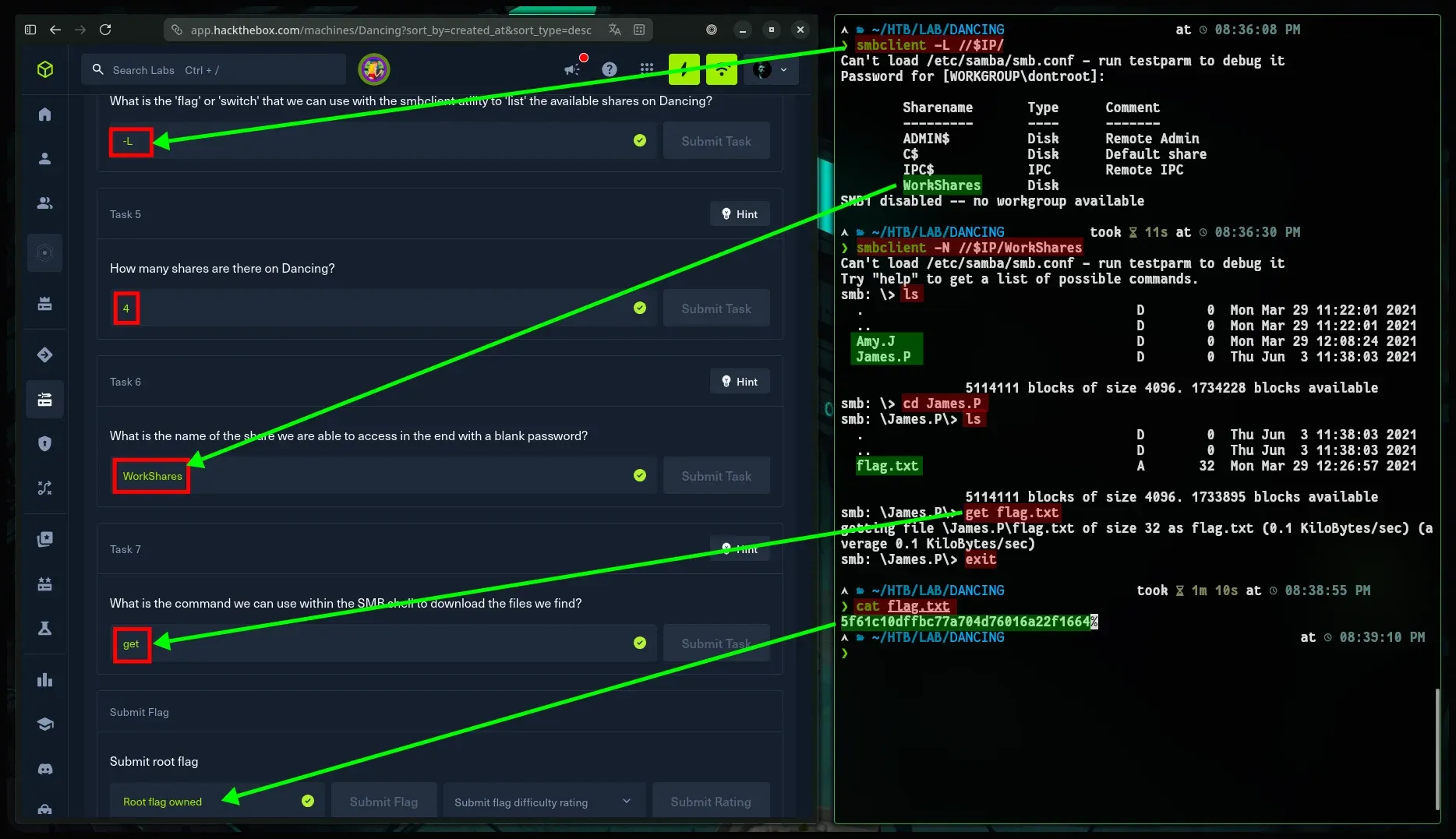
Task: Show the Hint for Task 6
Action: (740, 382)
